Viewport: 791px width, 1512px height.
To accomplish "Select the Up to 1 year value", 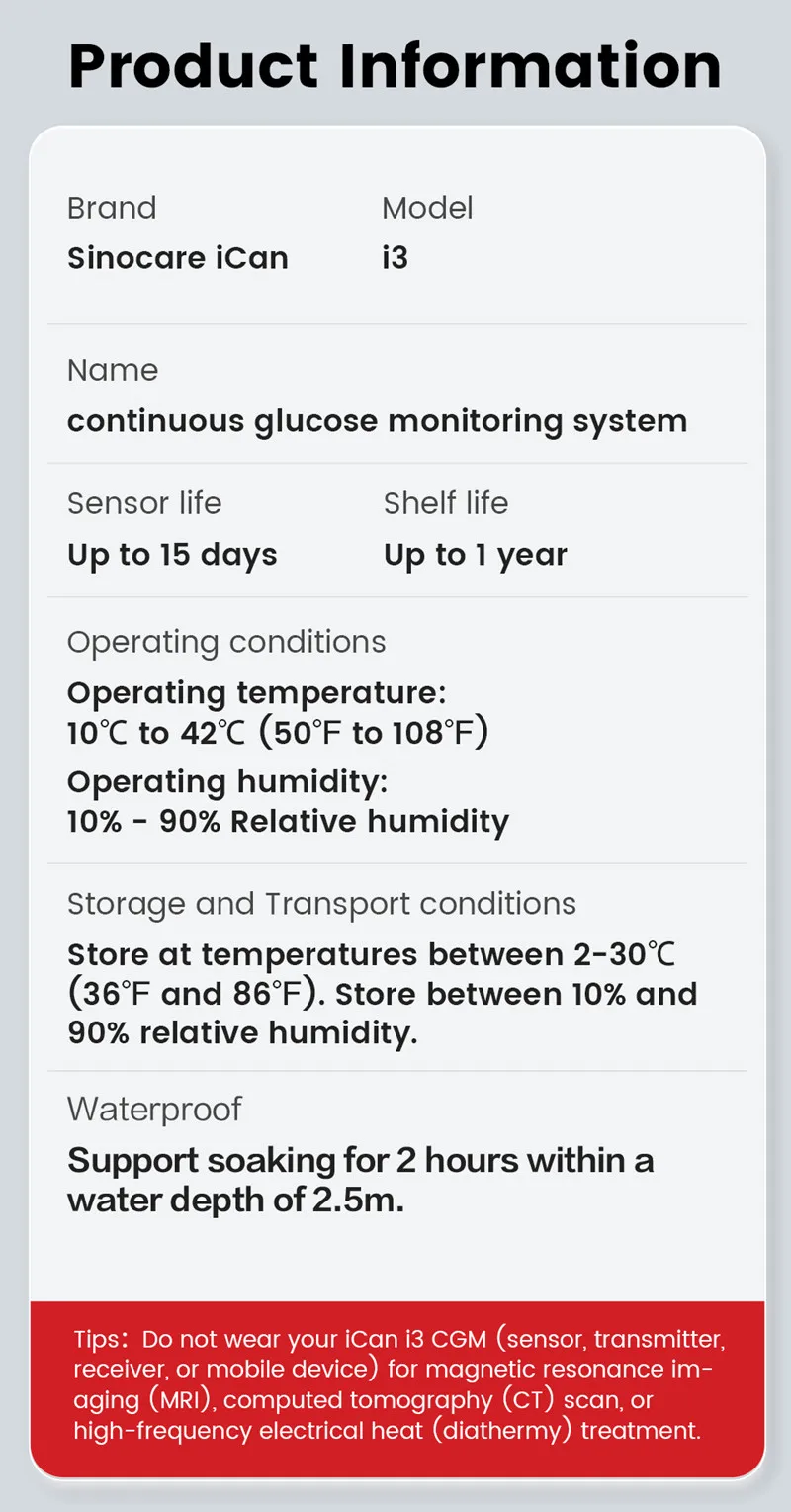I will click(x=476, y=554).
